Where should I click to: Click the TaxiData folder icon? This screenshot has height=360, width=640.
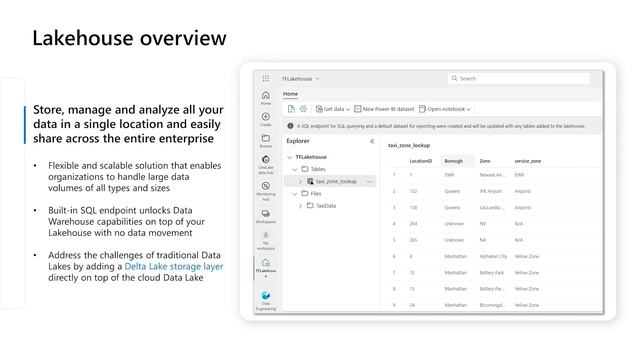tap(310, 206)
